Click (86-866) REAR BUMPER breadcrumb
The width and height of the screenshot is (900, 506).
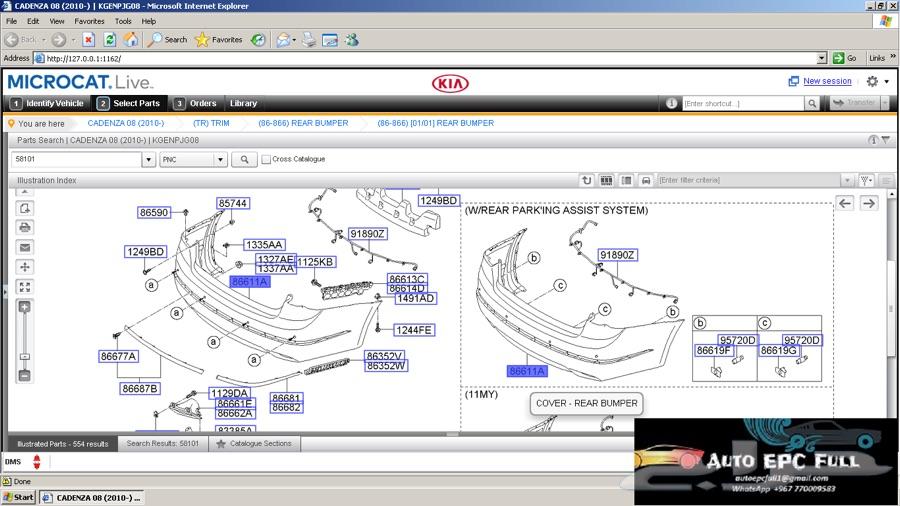(x=303, y=123)
